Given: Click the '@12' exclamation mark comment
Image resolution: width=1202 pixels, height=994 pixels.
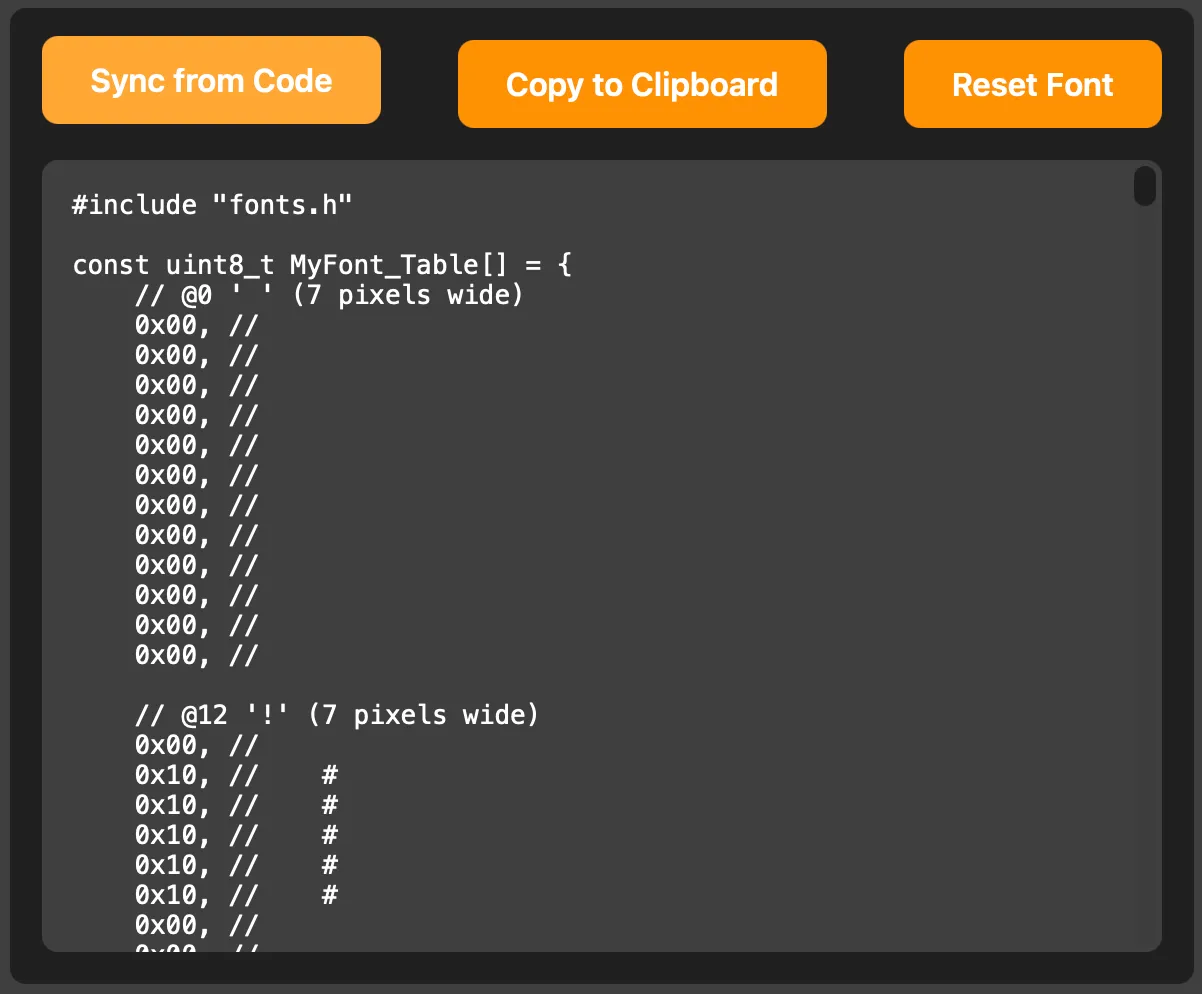Looking at the screenshot, I should pos(335,714).
